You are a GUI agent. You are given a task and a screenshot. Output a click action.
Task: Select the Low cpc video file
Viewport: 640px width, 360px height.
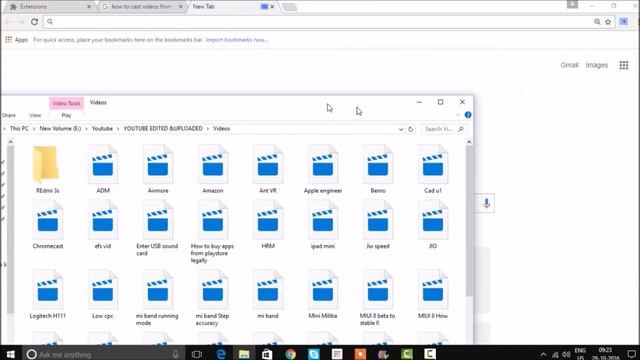103,295
